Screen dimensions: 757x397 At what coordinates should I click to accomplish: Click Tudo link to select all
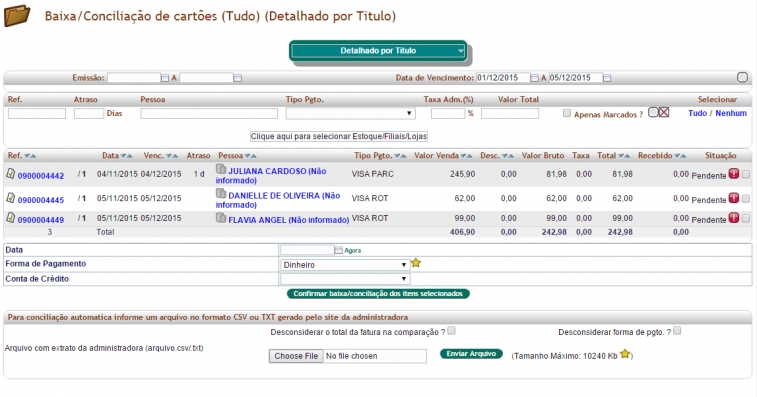697,113
